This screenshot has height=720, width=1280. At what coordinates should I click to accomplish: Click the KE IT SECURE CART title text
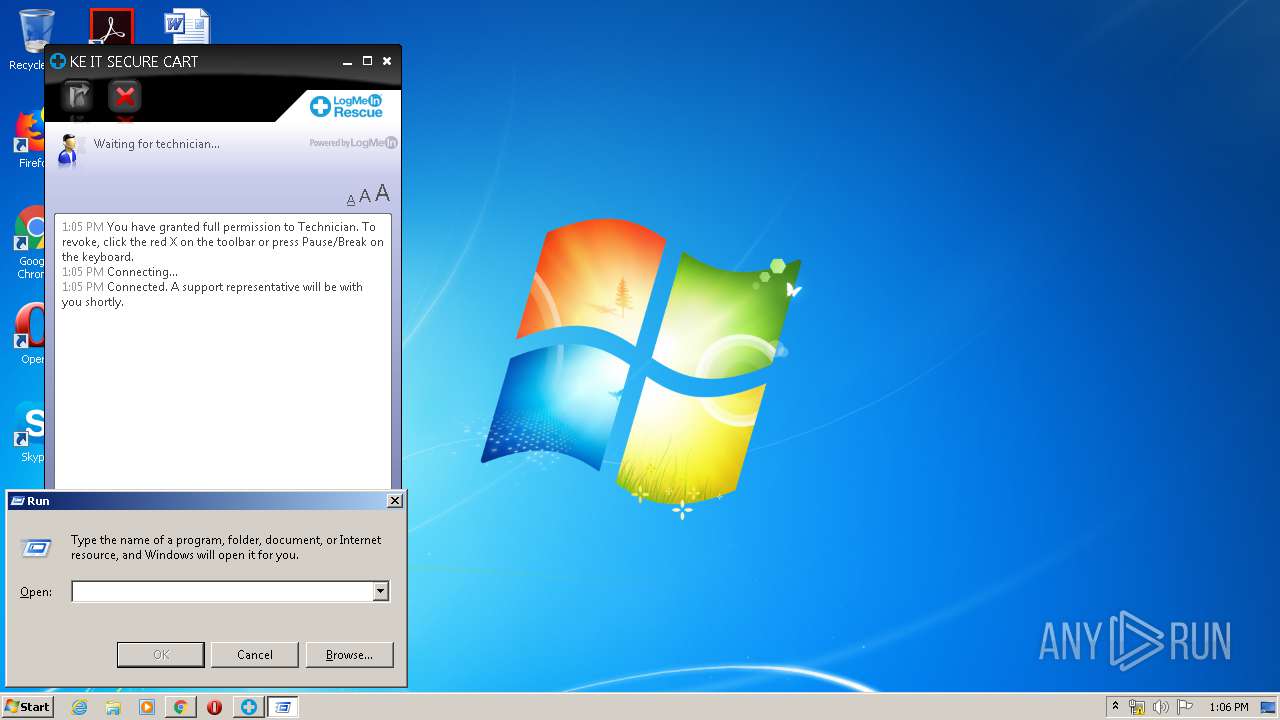[134, 62]
